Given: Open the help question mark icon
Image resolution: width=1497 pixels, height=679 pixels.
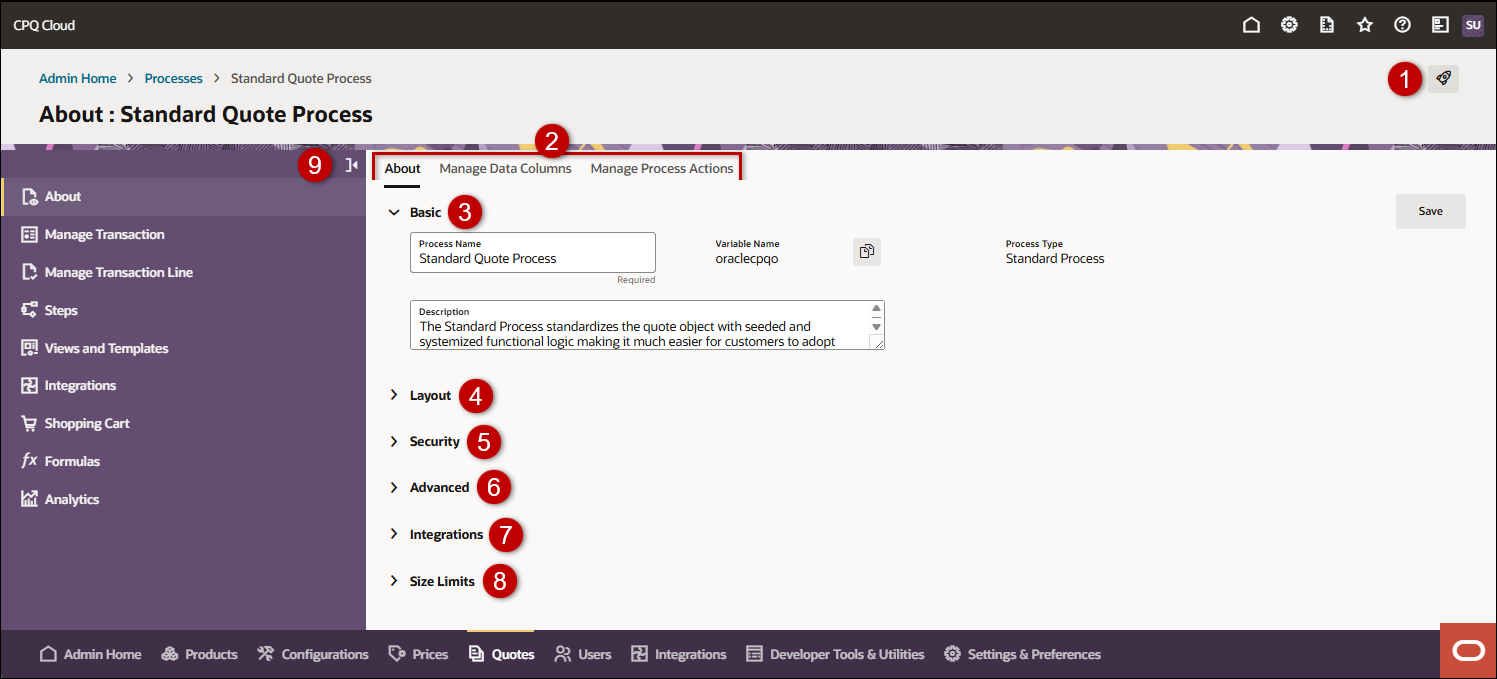Looking at the screenshot, I should [1403, 25].
